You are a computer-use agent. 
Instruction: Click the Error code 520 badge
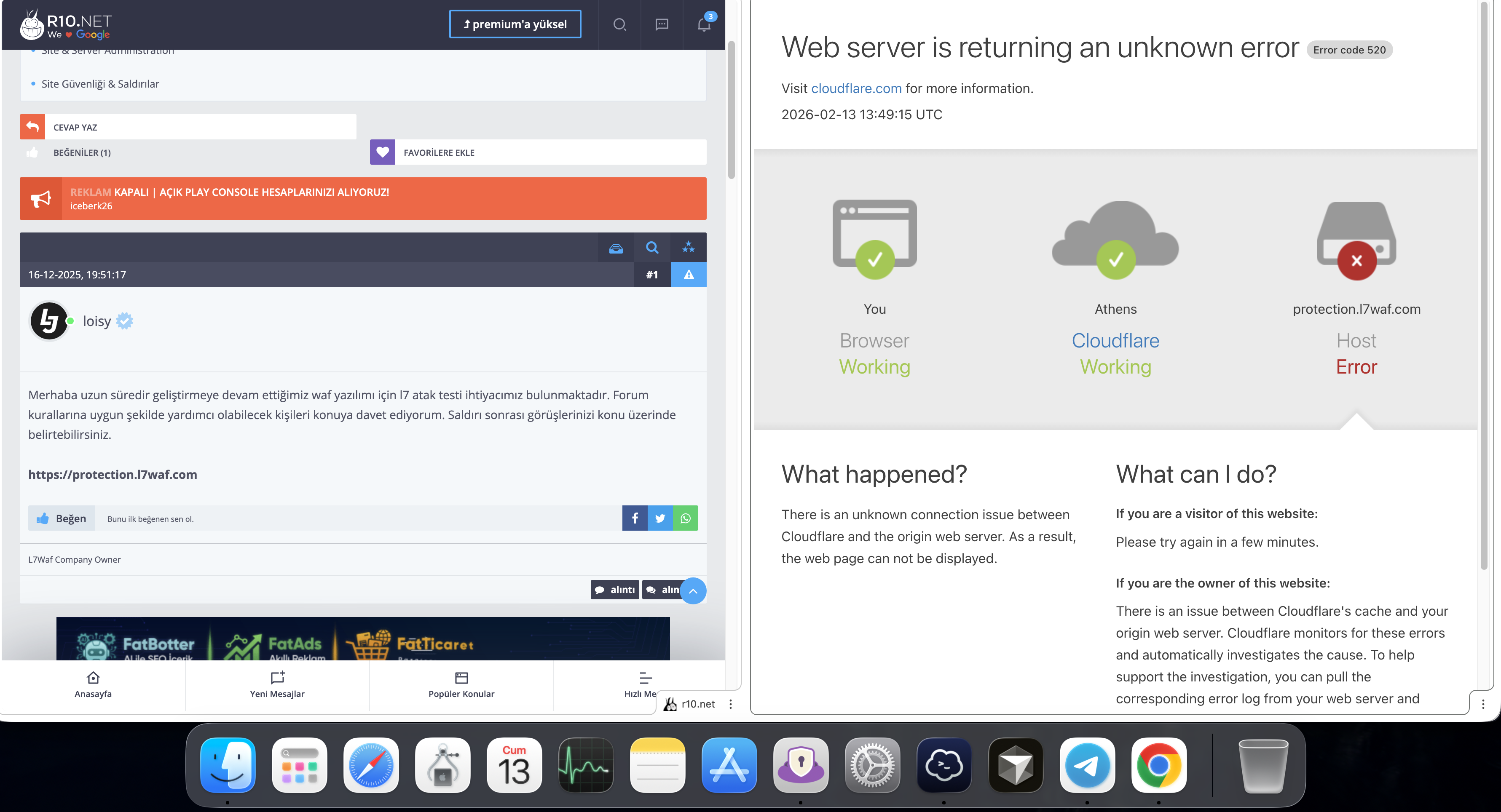point(1349,50)
